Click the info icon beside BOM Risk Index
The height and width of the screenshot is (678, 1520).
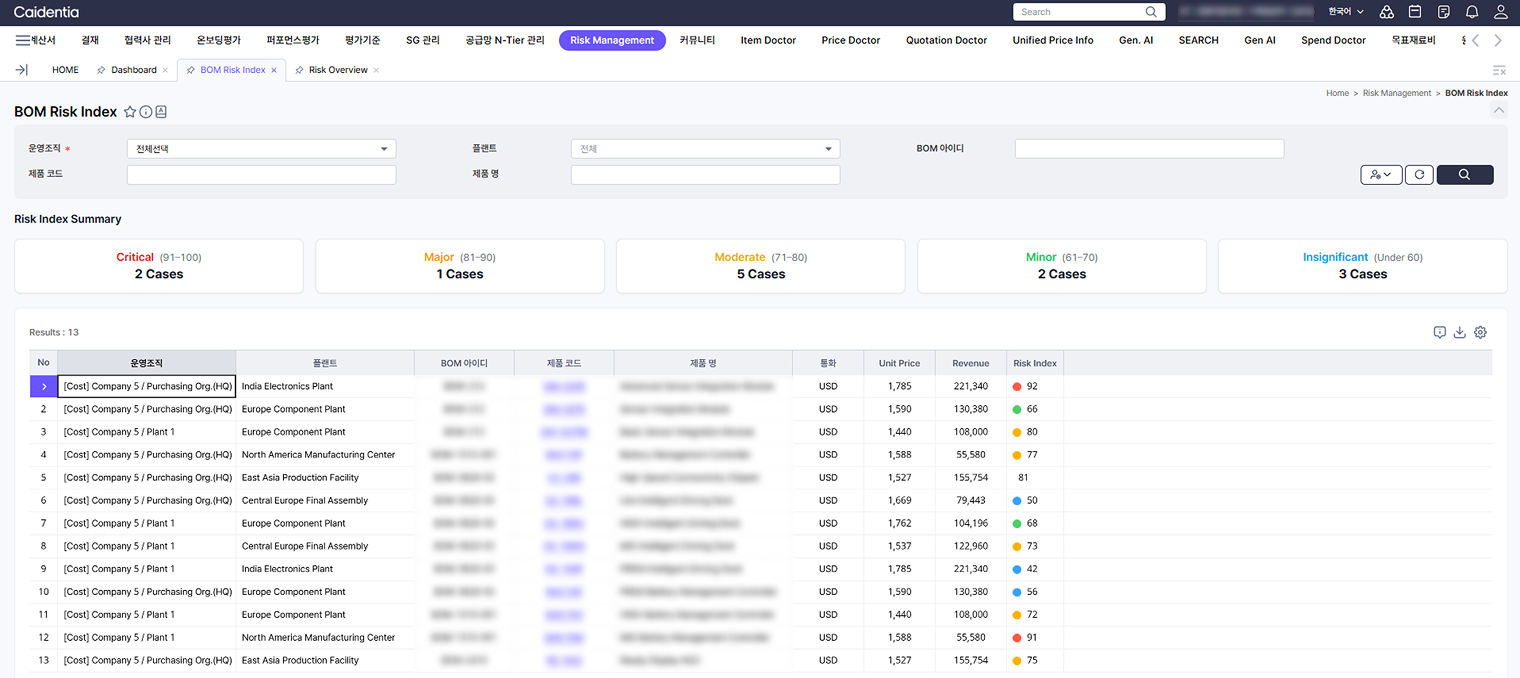(x=146, y=112)
